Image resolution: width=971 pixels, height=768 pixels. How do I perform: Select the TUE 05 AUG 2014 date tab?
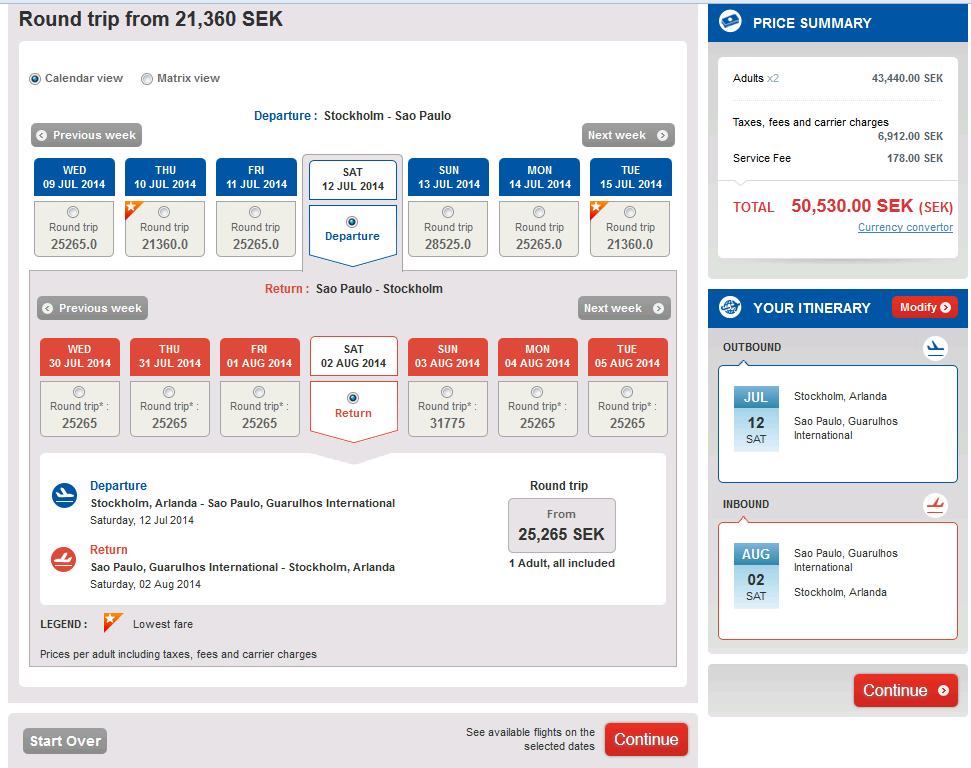coord(627,356)
